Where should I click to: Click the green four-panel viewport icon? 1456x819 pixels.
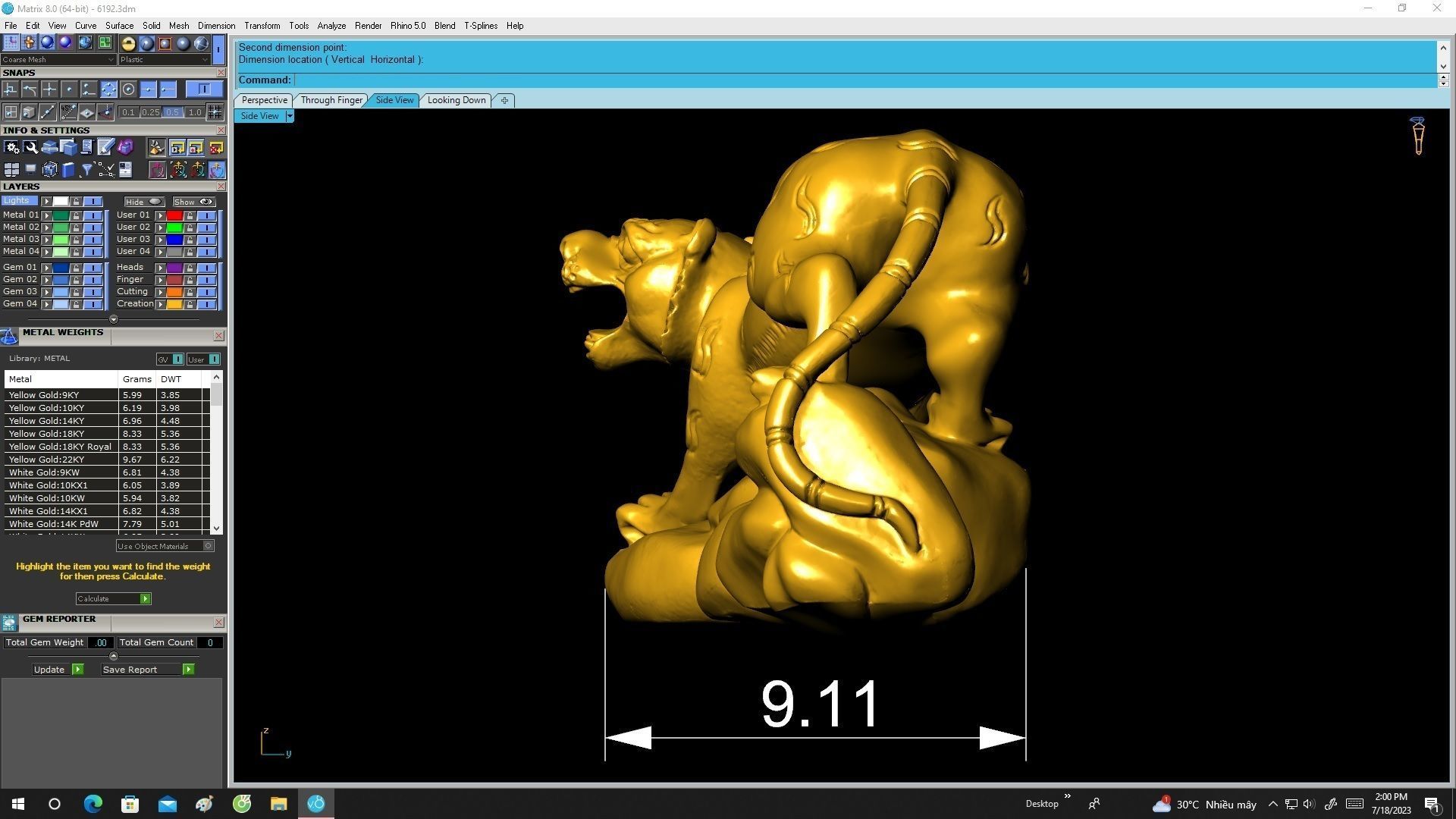pos(105,43)
